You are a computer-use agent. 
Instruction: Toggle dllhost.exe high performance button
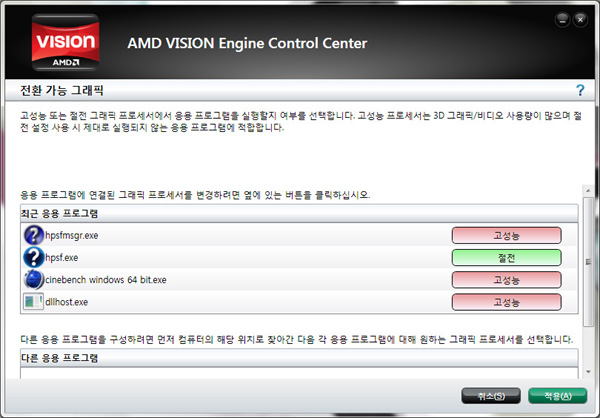[506, 302]
